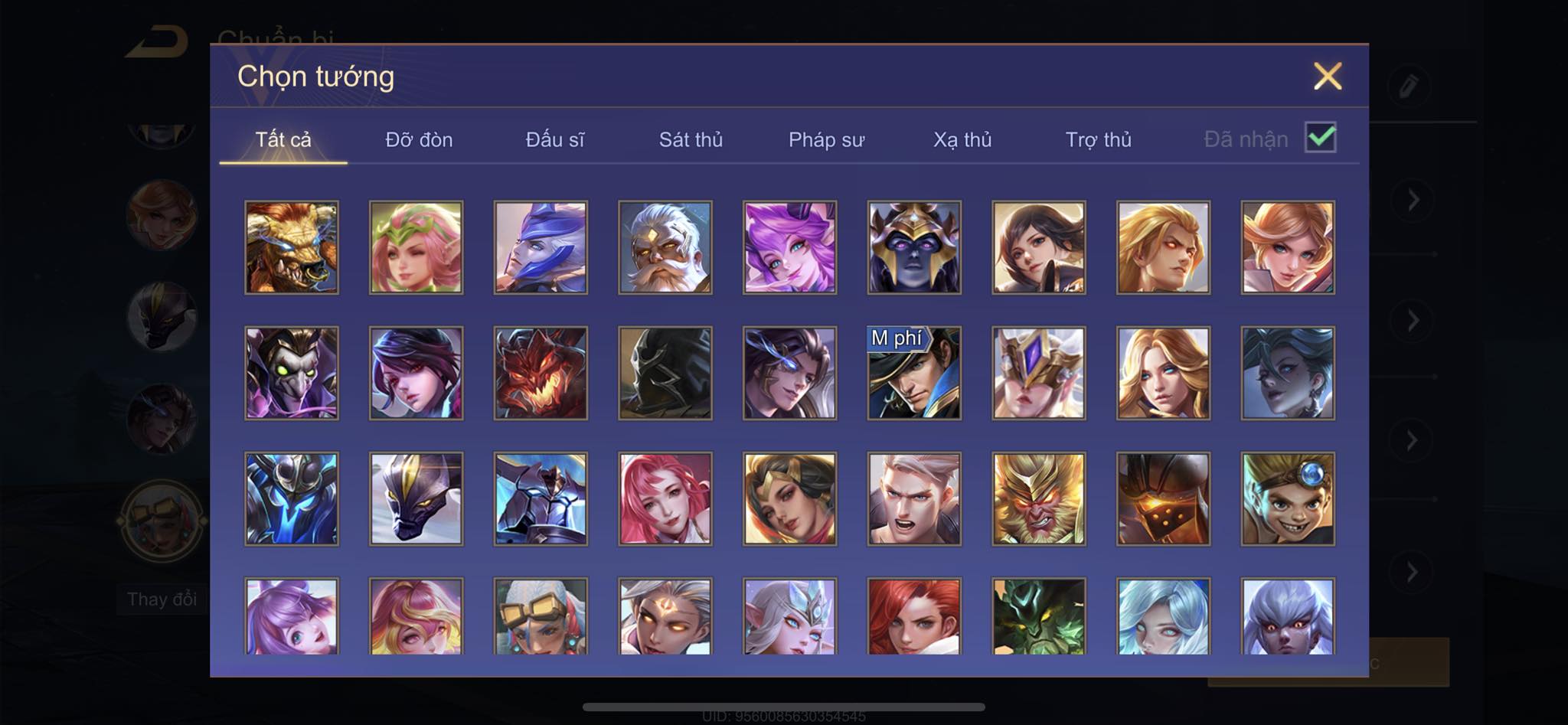Choose the hero marked 'M phí'
This screenshot has height=725, width=1568.
[914, 373]
